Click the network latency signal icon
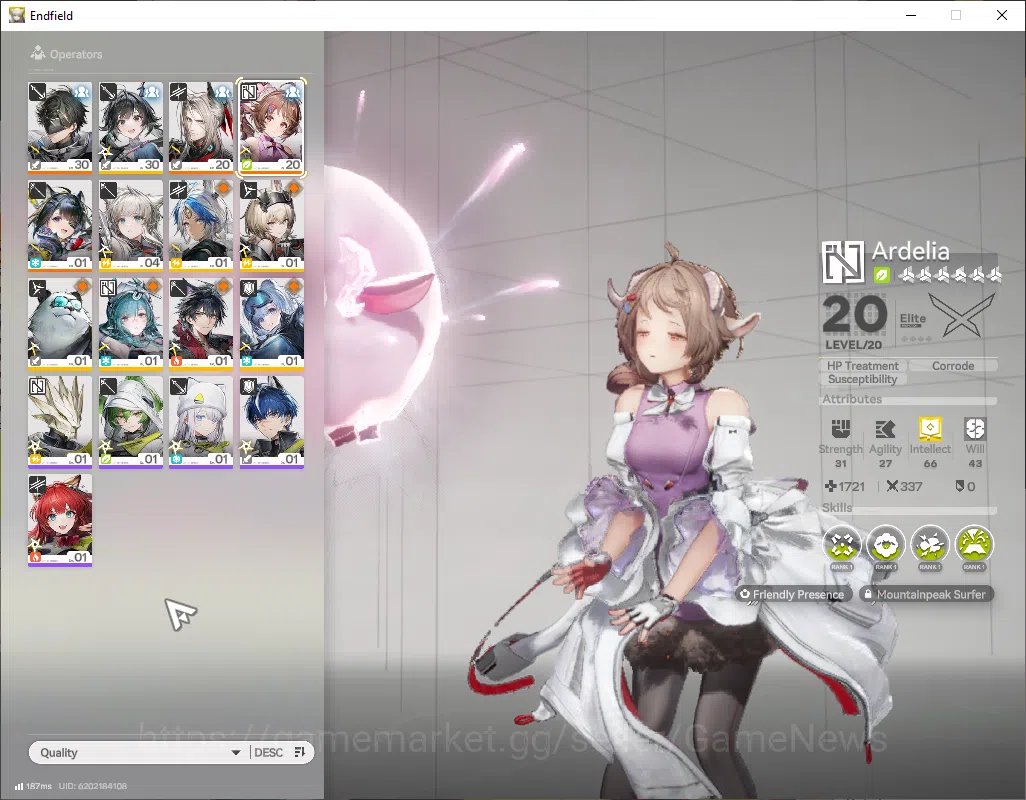Viewport: 1026px width, 800px height. [x=19, y=786]
